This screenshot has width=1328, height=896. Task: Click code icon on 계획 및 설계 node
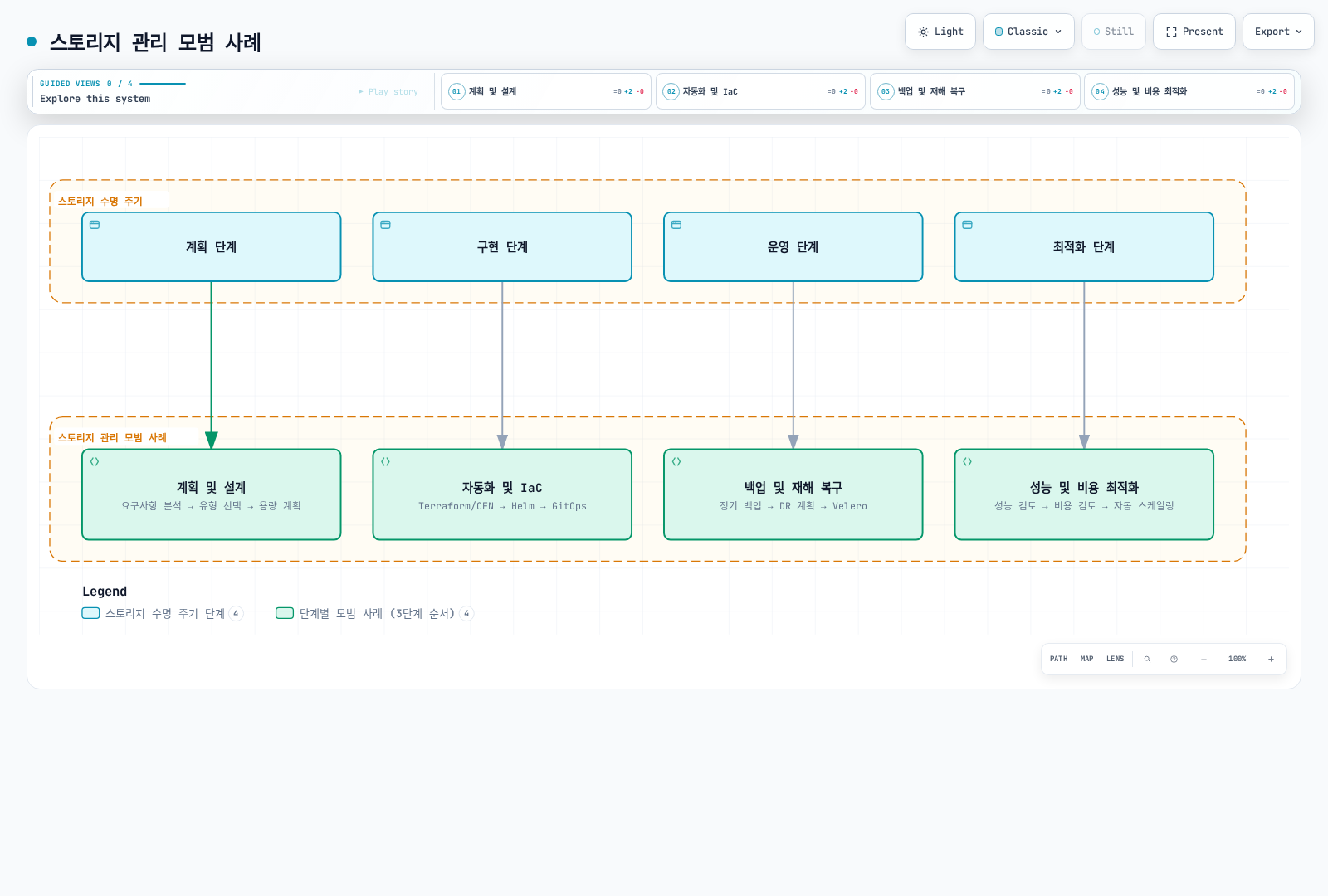[x=95, y=462]
